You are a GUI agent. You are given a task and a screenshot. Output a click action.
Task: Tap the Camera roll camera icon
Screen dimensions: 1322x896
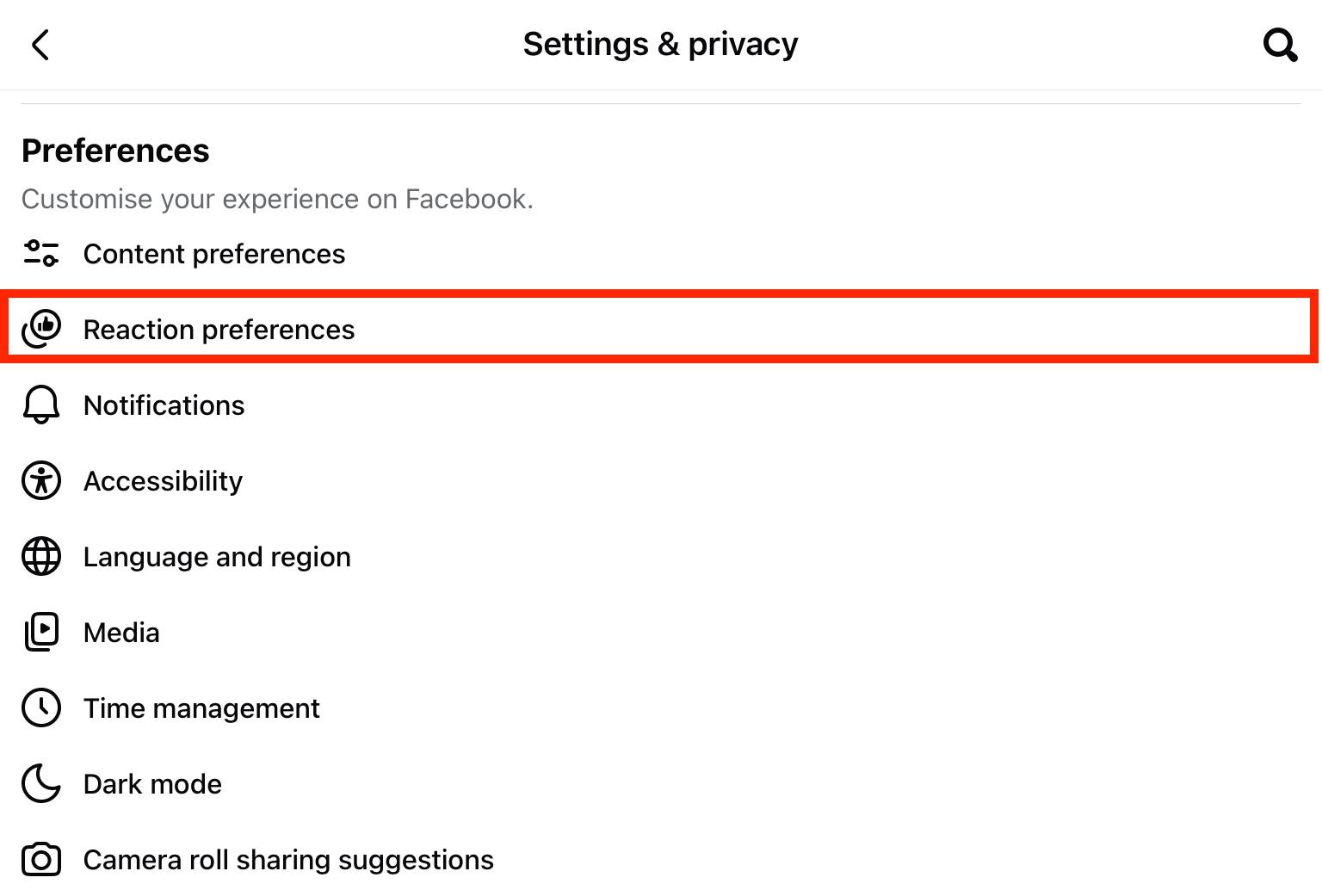[x=40, y=859]
